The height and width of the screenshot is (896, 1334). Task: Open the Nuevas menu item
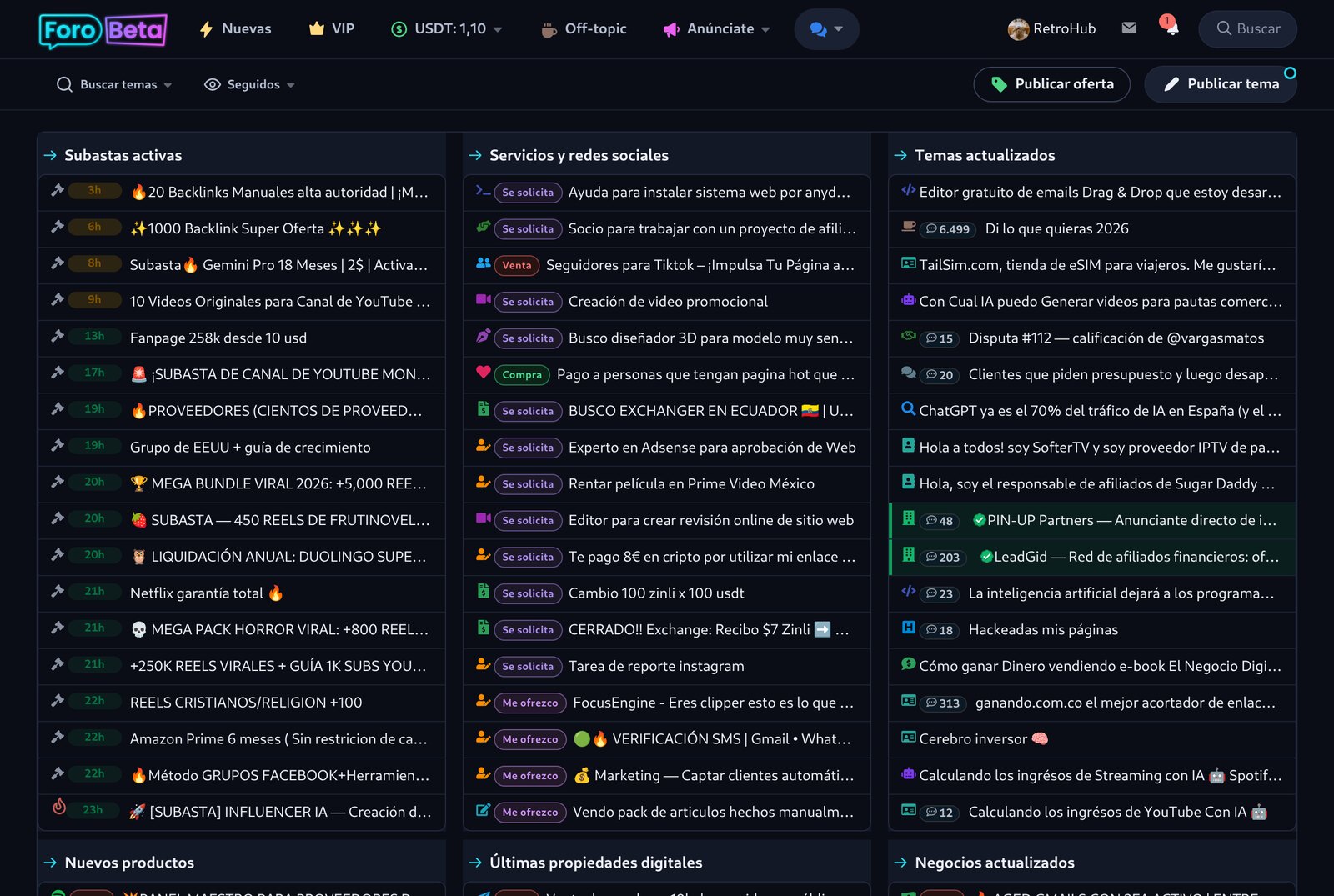point(246,28)
